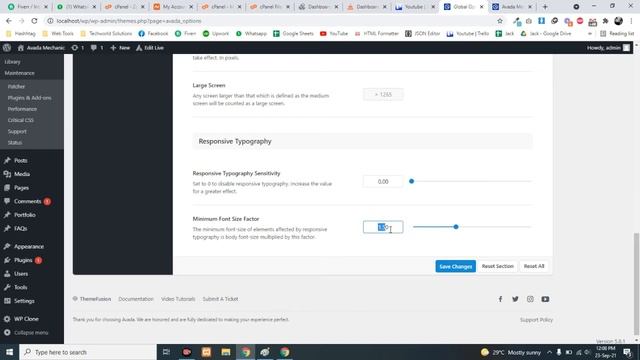Open the Submit A Ticket link
The height and width of the screenshot is (360, 640).
point(220,299)
